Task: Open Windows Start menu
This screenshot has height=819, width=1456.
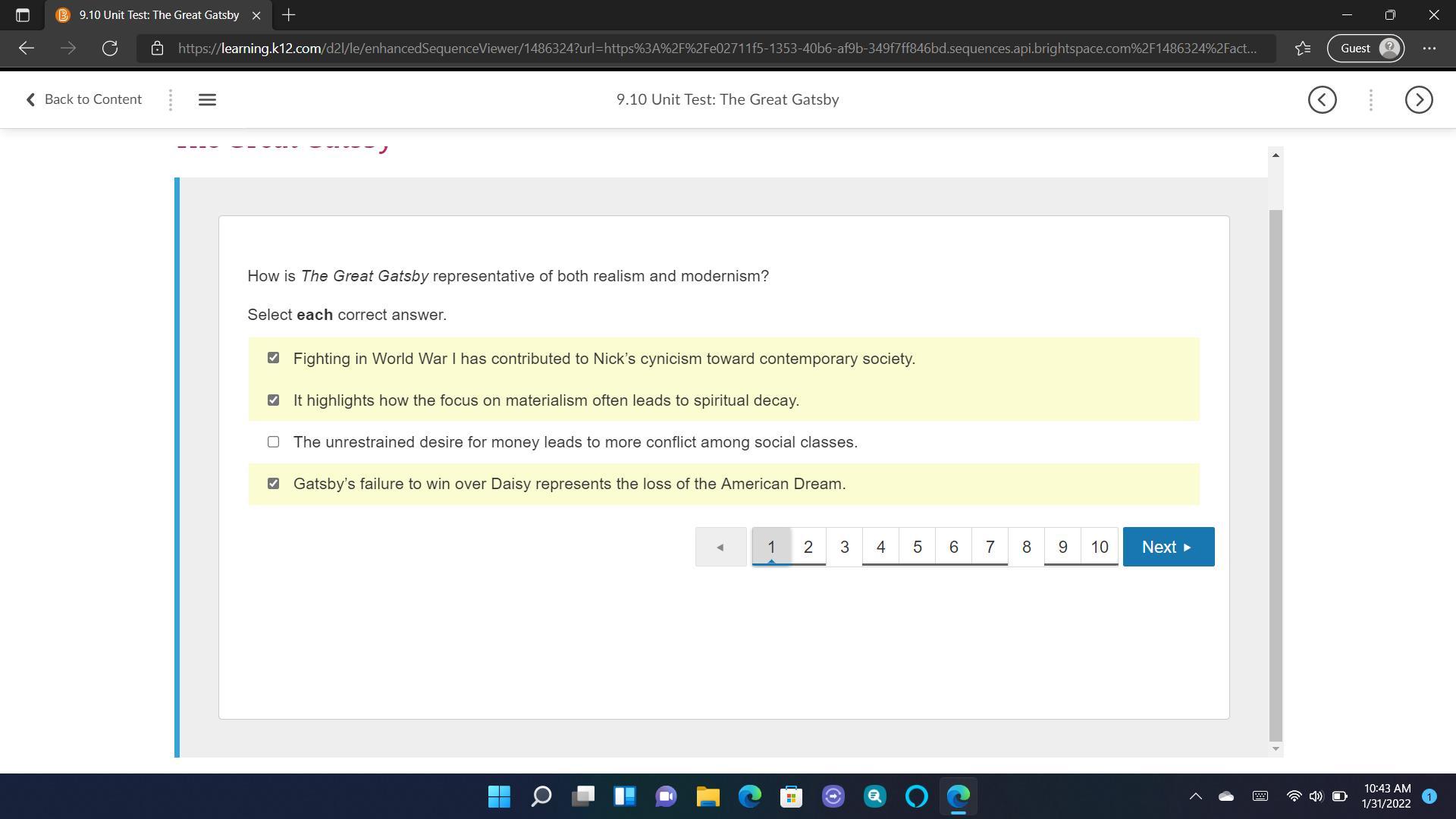Action: [x=499, y=796]
